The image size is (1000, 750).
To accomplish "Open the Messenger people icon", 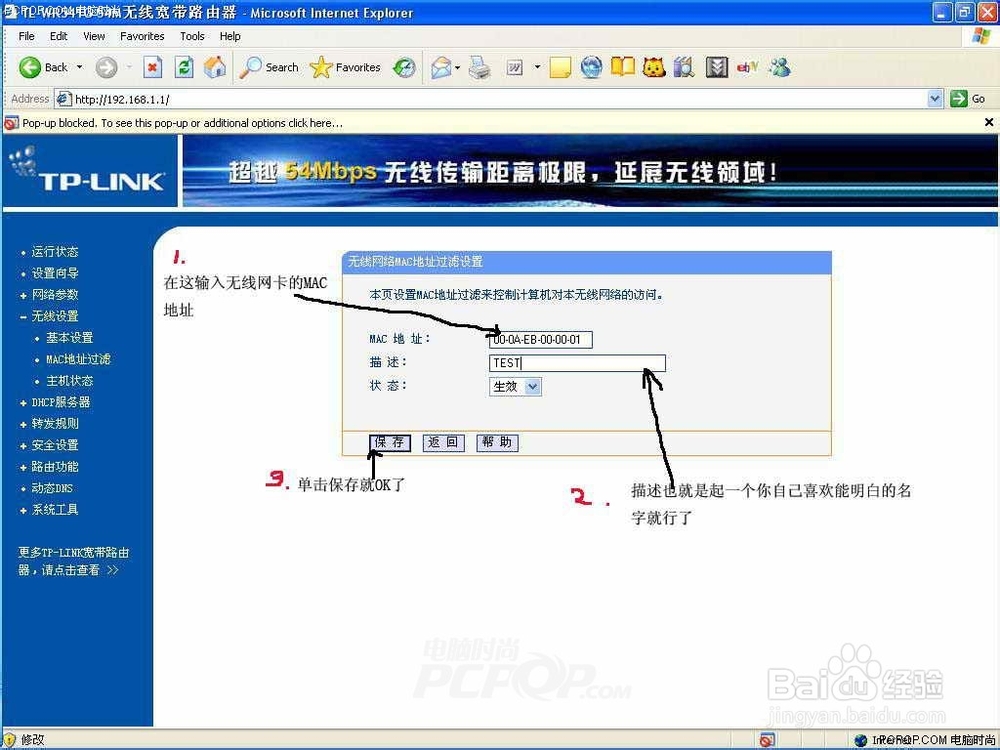I will click(x=779, y=67).
